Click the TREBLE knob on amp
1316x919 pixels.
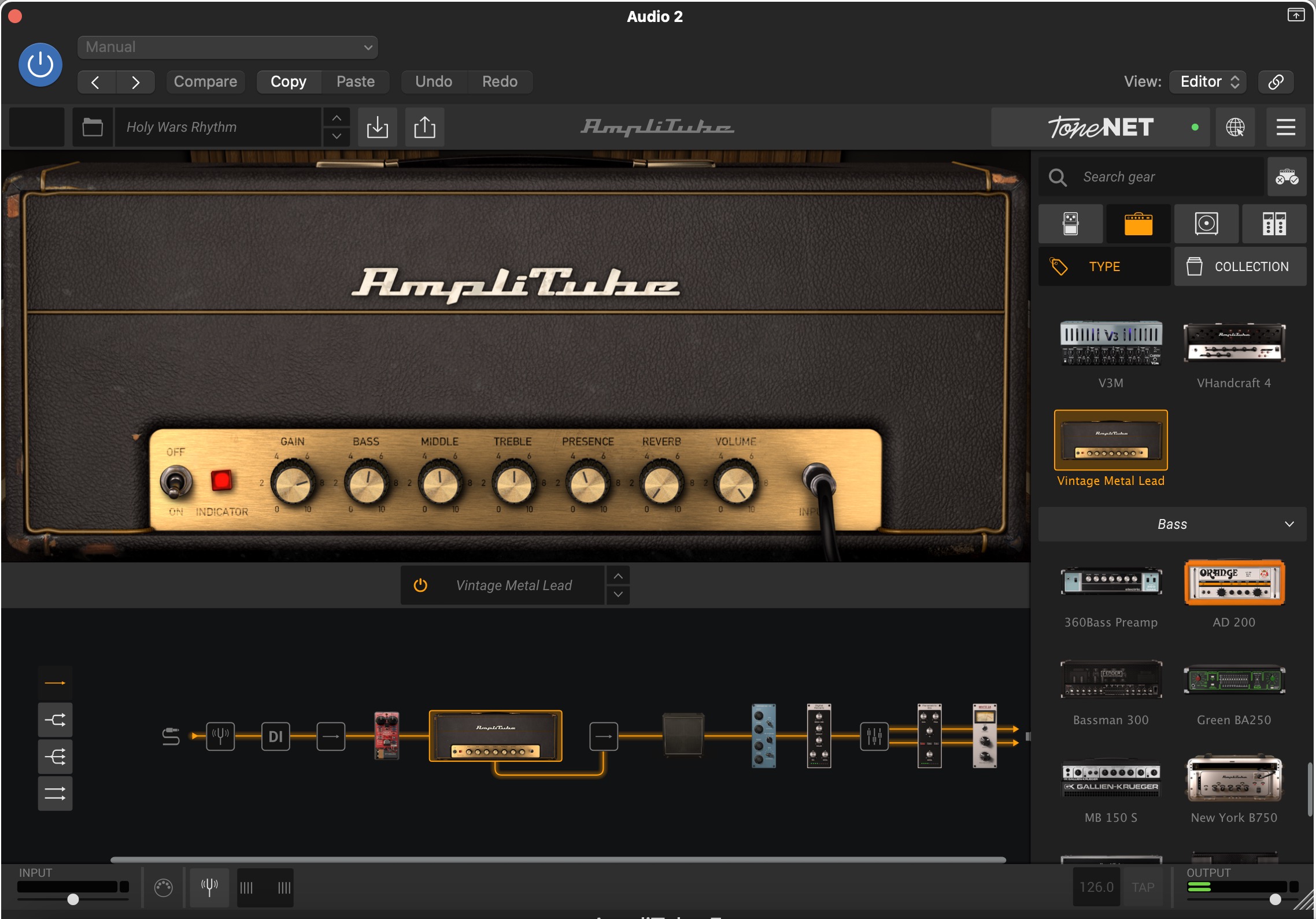(513, 483)
